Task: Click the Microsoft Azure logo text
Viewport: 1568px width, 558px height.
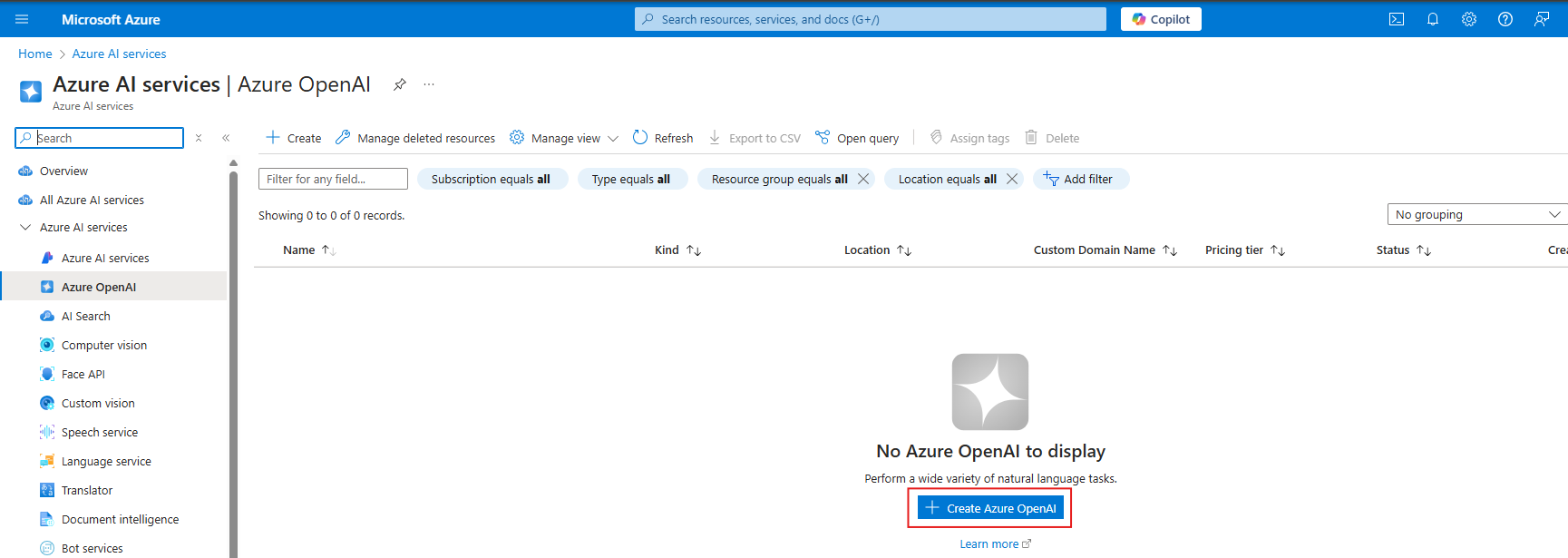Action: coord(111,19)
